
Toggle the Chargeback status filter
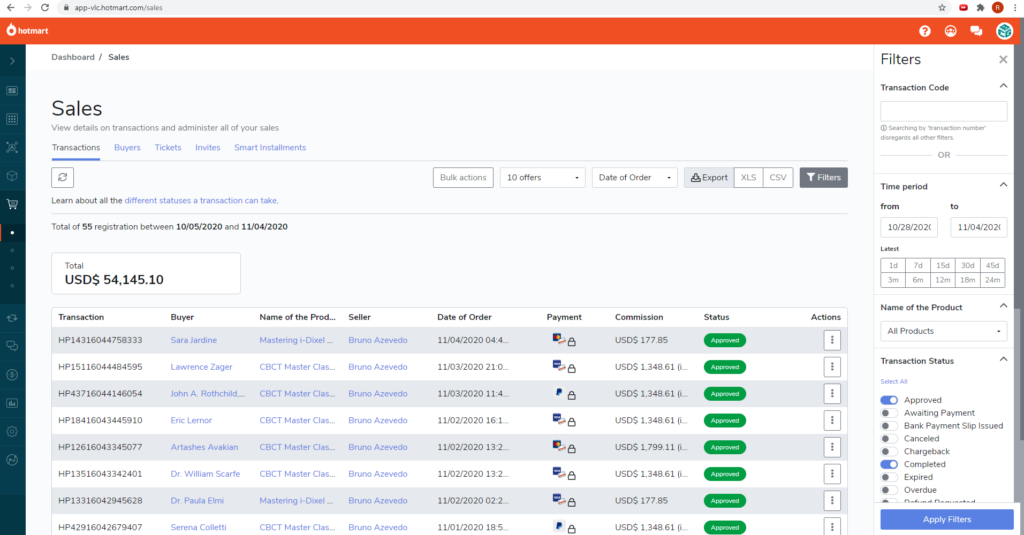tap(889, 451)
